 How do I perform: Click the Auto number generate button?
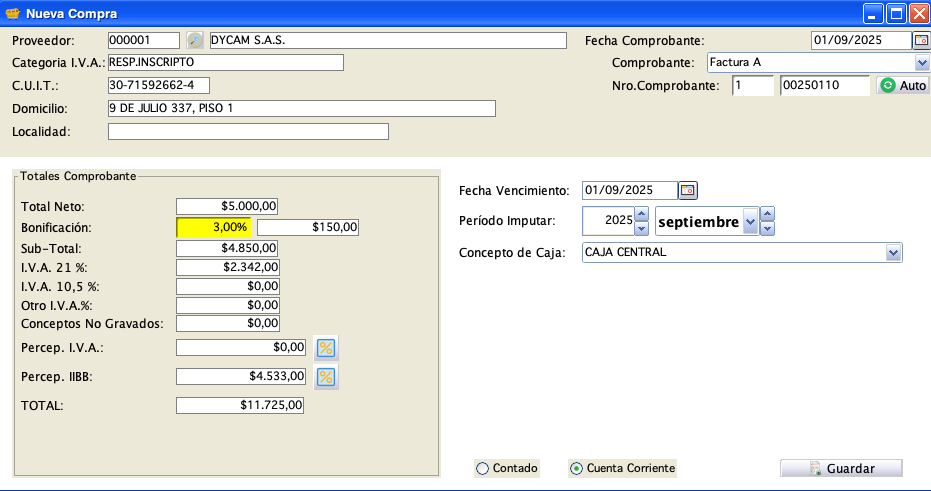click(903, 86)
